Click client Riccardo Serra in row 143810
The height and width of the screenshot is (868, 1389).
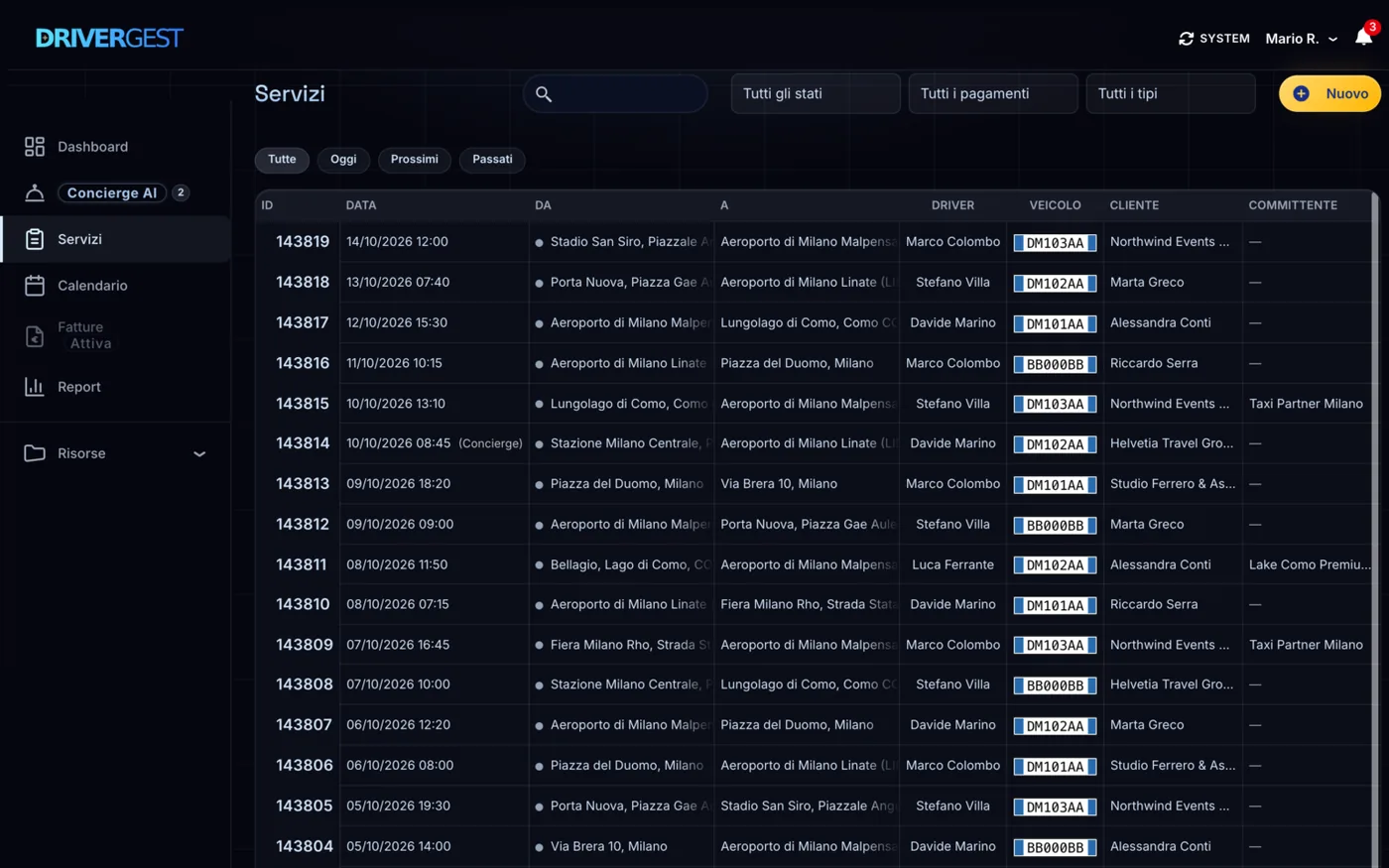point(1154,604)
